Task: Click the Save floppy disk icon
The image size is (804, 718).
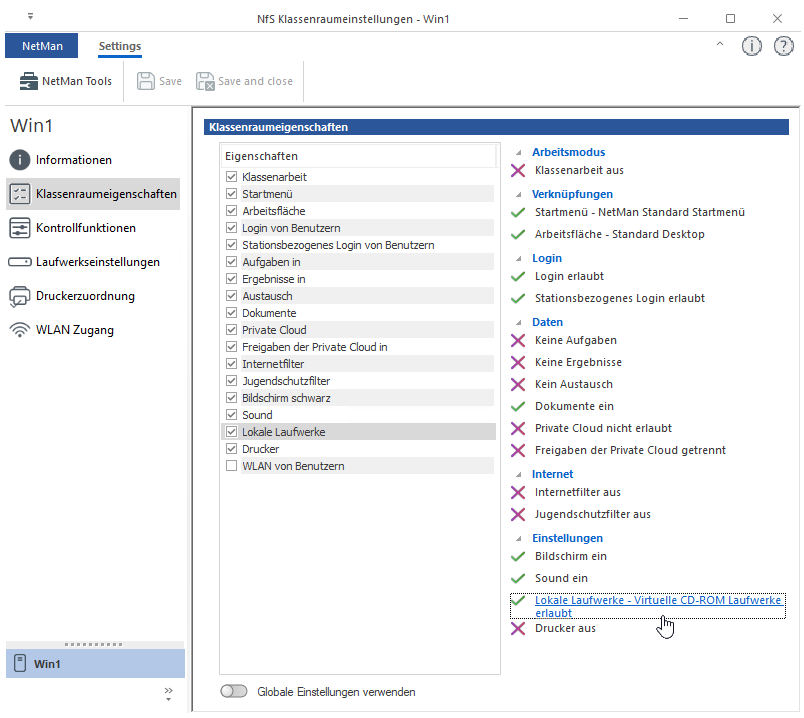Action: (146, 81)
